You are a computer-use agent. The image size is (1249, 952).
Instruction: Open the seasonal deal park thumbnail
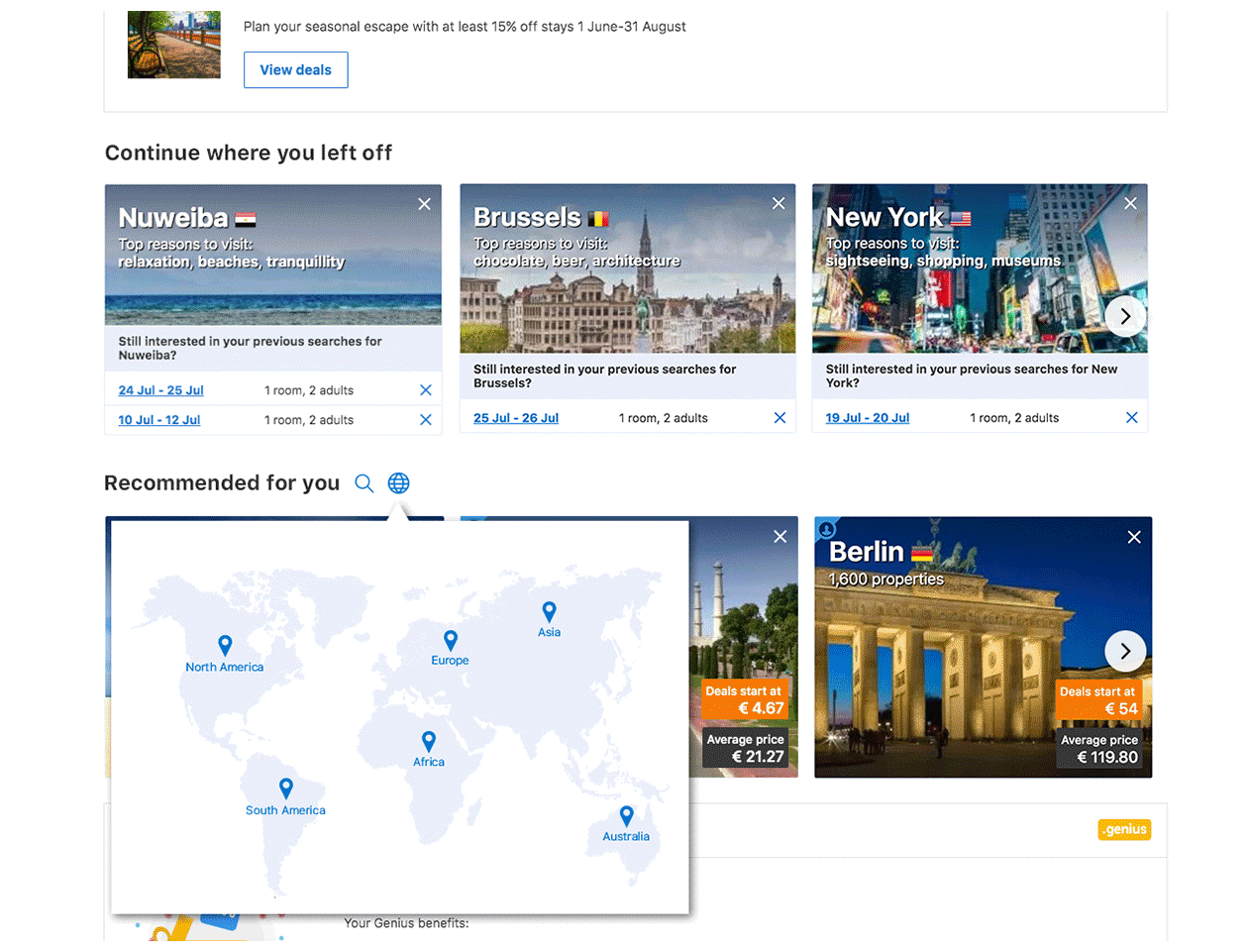click(x=173, y=45)
